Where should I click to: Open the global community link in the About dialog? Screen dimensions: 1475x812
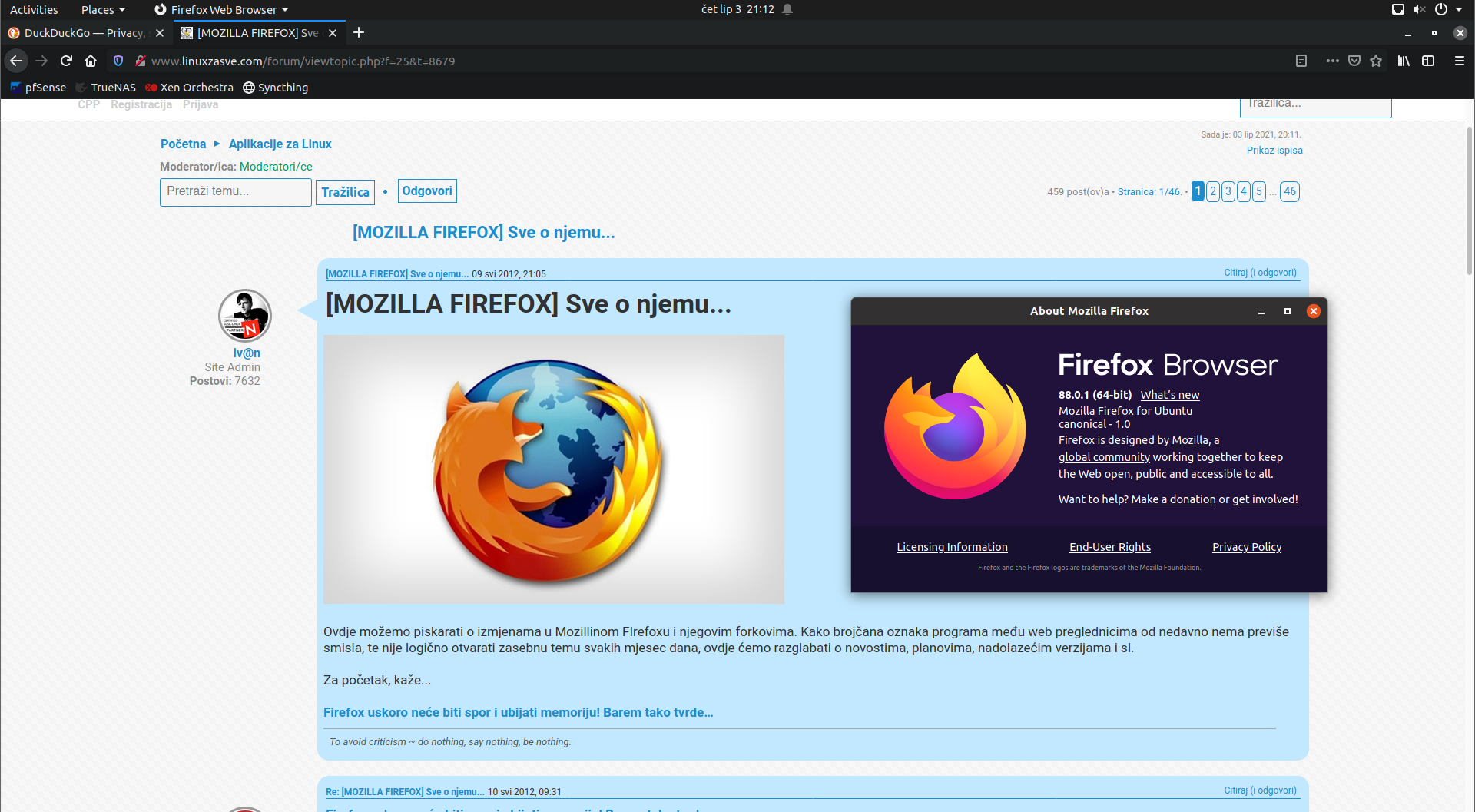[1104, 457]
